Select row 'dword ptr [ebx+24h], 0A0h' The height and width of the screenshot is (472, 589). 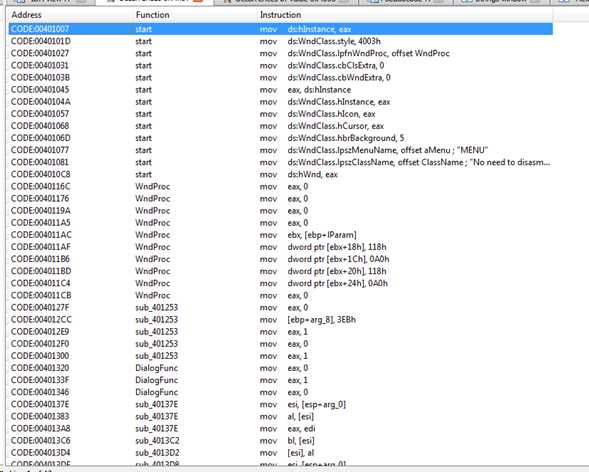(x=280, y=283)
